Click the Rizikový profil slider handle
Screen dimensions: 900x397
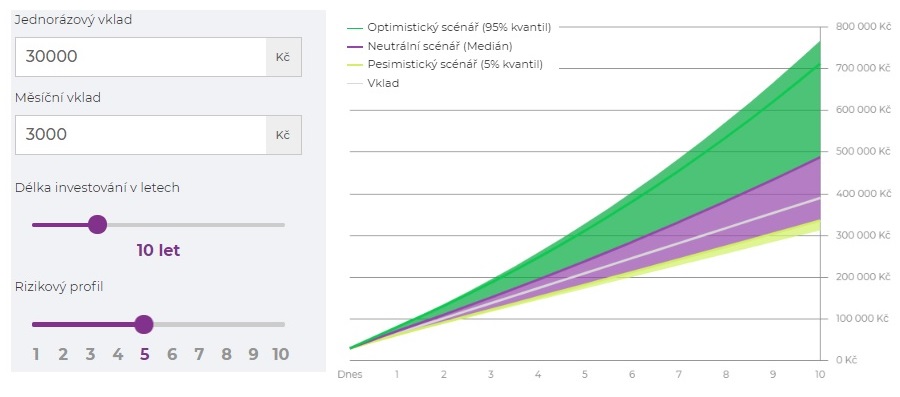[144, 324]
